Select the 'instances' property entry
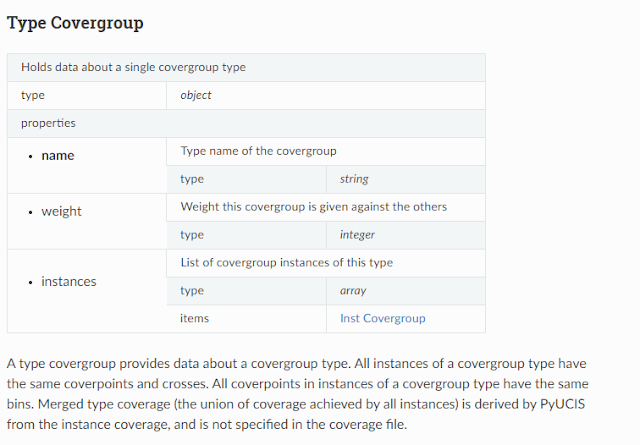The image size is (640, 445). (x=68, y=281)
